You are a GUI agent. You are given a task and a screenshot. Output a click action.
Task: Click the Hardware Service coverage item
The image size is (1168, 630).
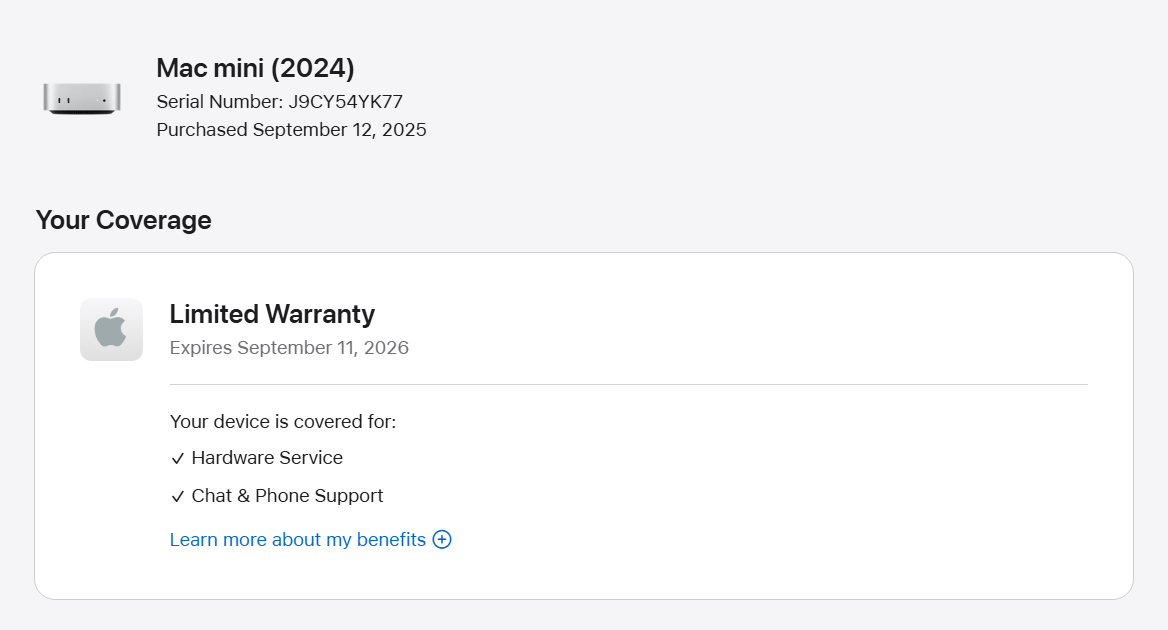[x=267, y=457]
